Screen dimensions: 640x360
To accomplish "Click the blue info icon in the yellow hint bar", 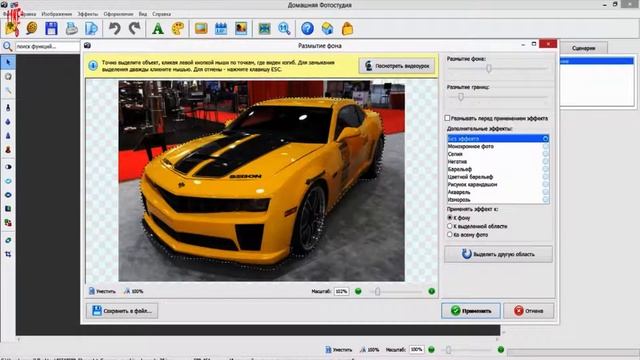I will (x=93, y=66).
